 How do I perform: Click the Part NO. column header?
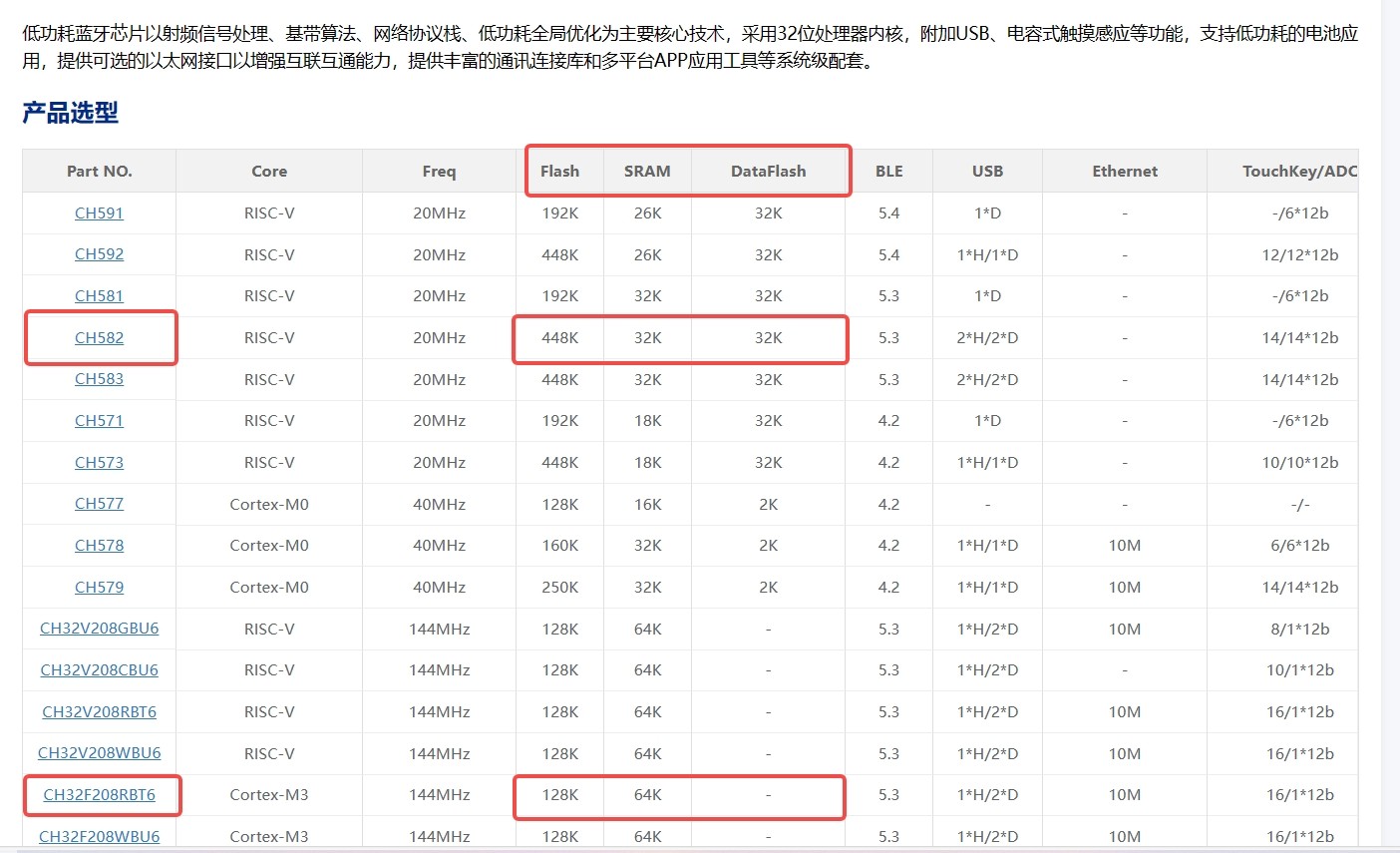point(99,171)
